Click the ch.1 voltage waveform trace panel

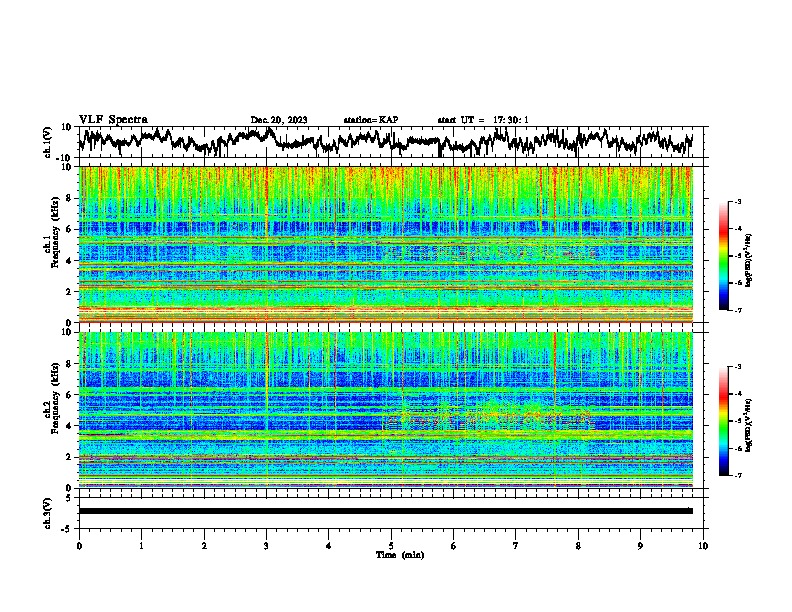(x=393, y=142)
